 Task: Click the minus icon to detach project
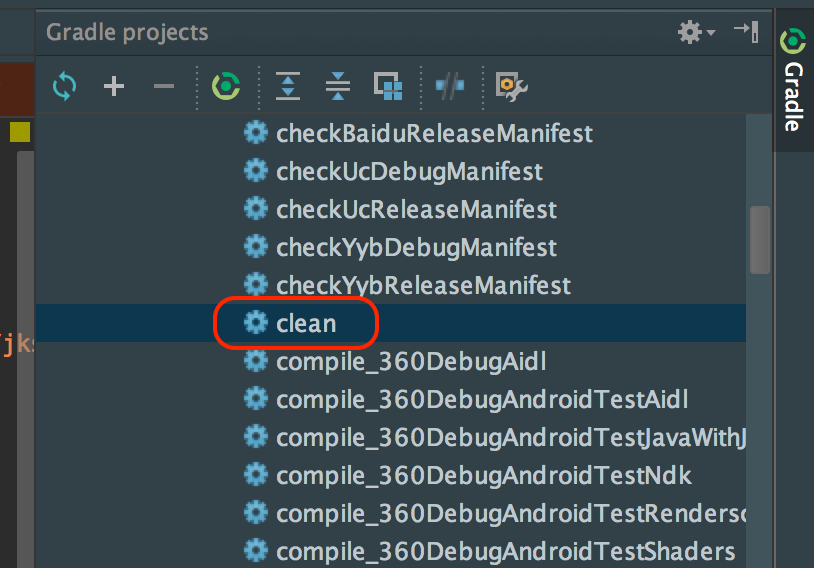pos(164,87)
